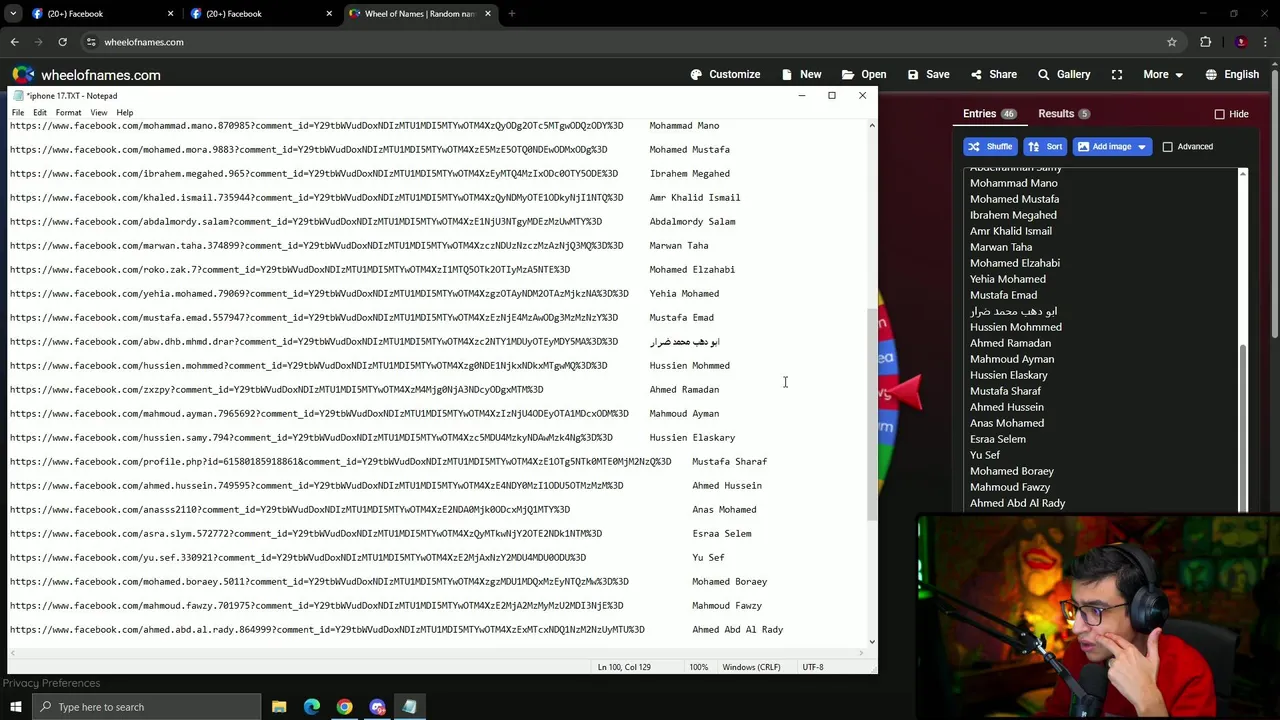Click the 100% zoom status in Notepad
Image resolution: width=1280 pixels, height=720 pixels.
coord(698,667)
